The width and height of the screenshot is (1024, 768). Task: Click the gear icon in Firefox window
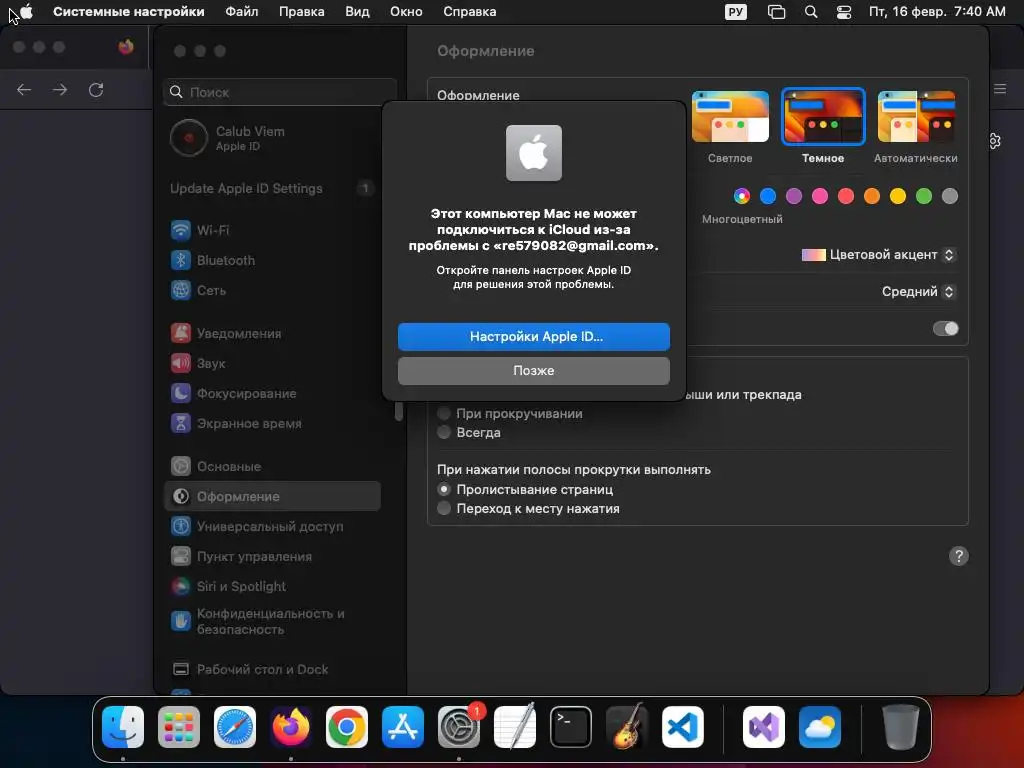point(995,141)
